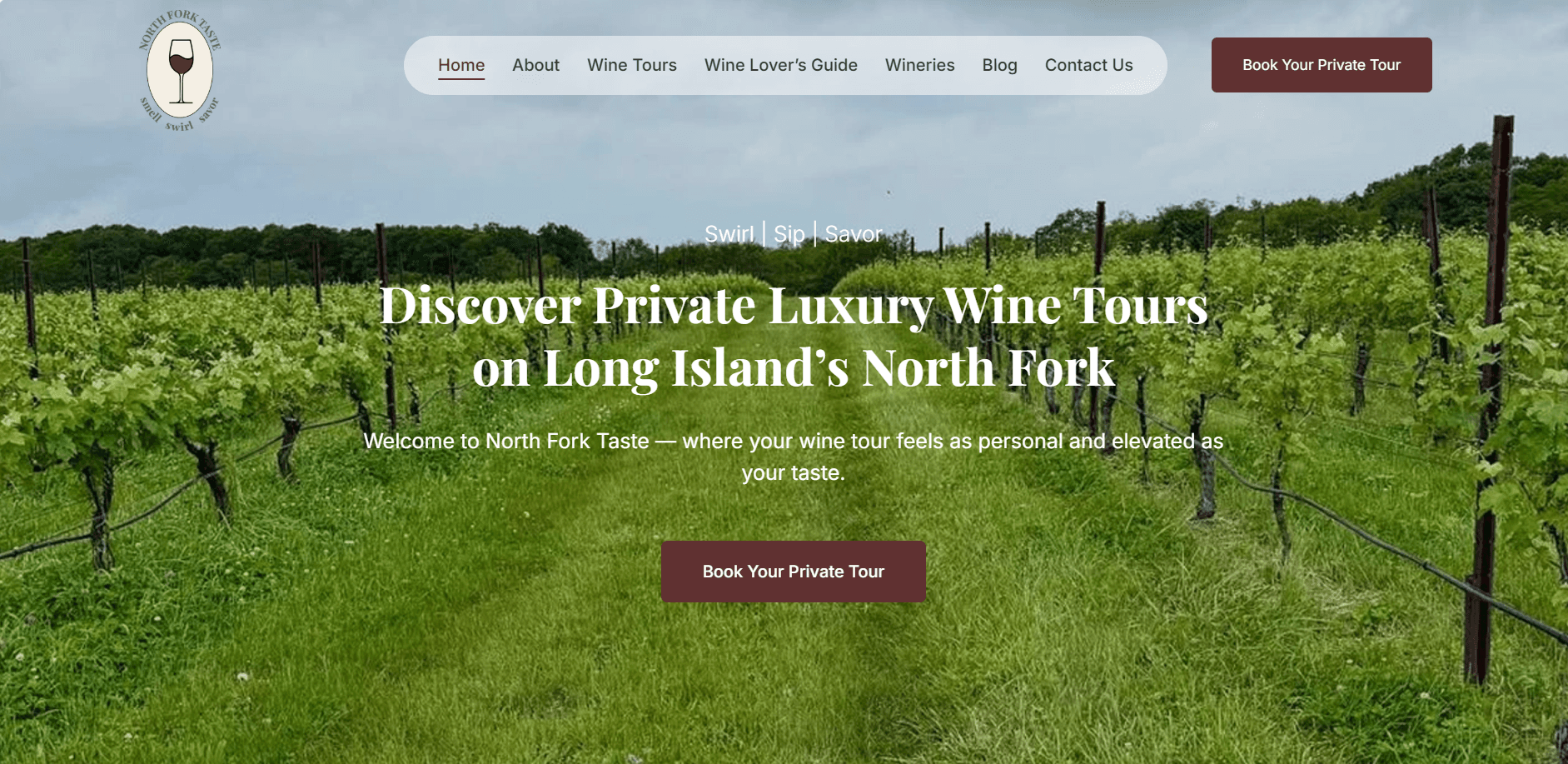
Task: Click the curved 'swirl' text under the logo
Action: pyautogui.click(x=180, y=126)
